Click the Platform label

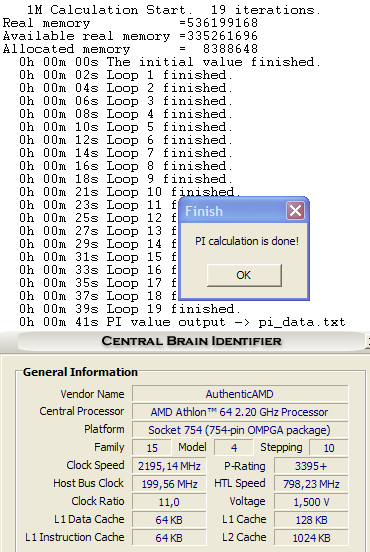tap(104, 429)
